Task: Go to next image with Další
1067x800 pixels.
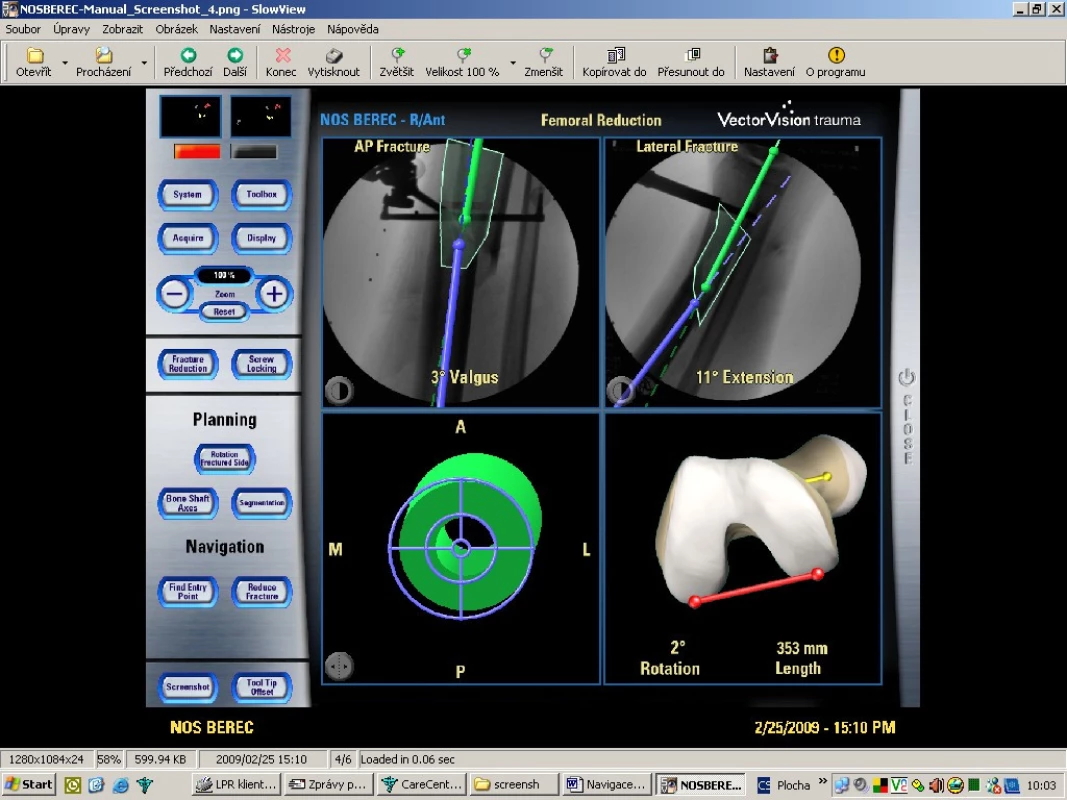Action: (235, 63)
